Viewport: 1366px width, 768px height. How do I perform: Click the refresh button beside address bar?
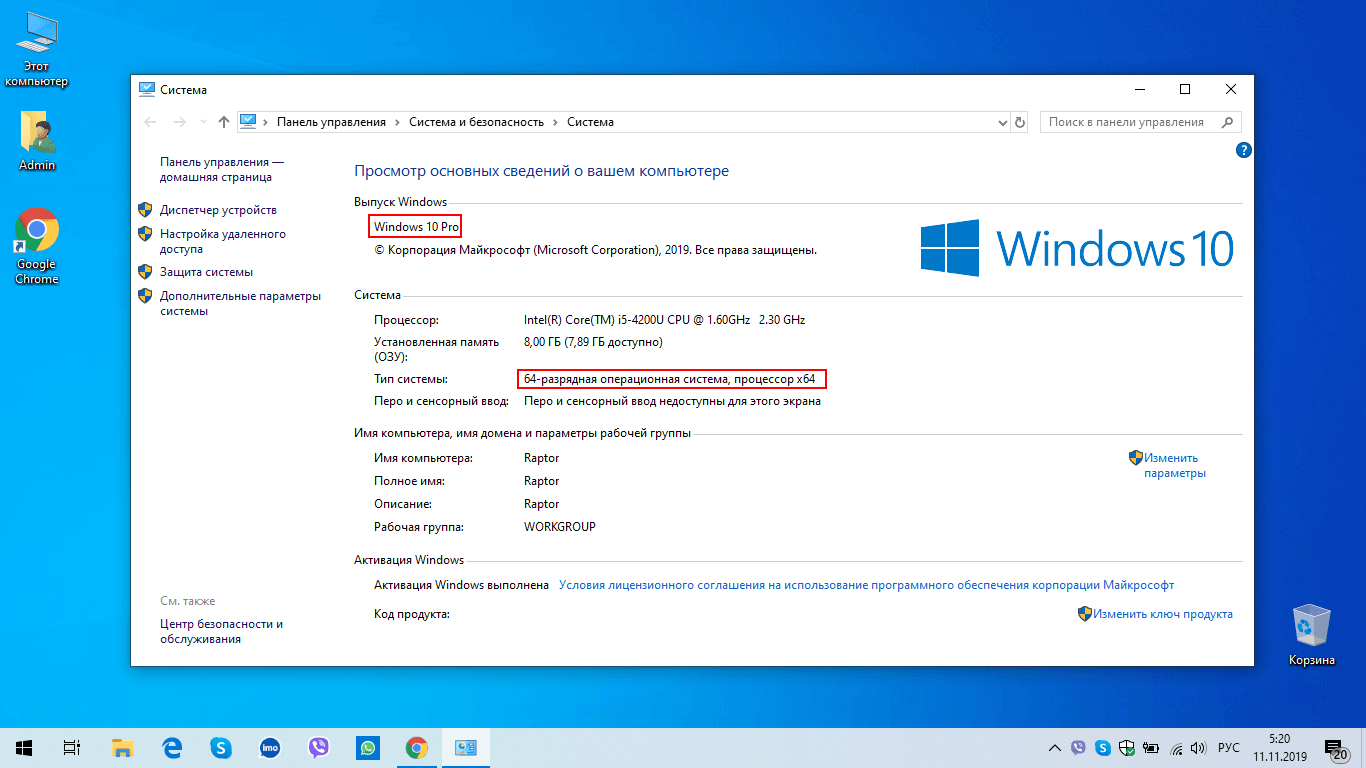pyautogui.click(x=1020, y=122)
